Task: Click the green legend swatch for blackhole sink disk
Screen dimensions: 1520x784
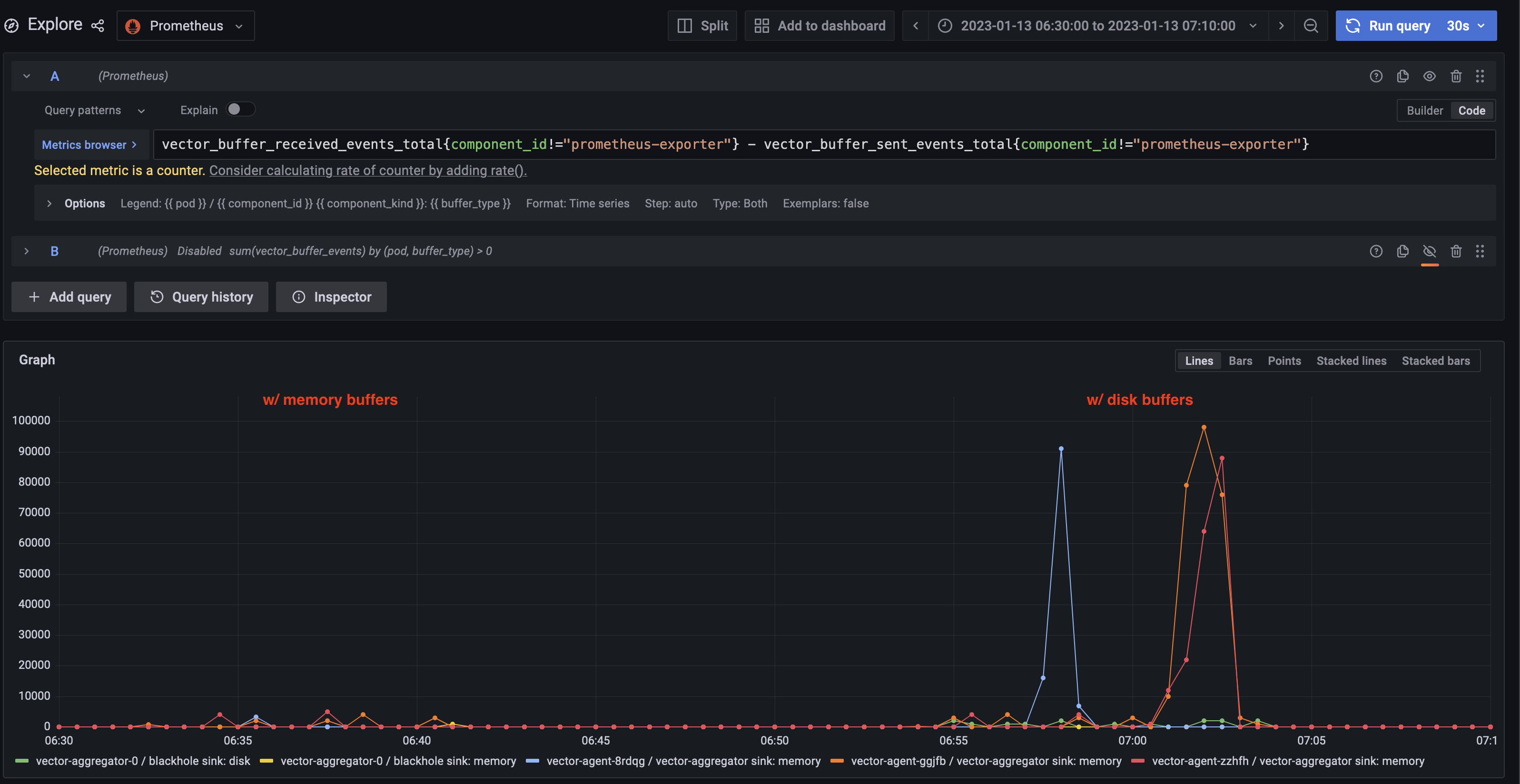Action: tap(22, 760)
